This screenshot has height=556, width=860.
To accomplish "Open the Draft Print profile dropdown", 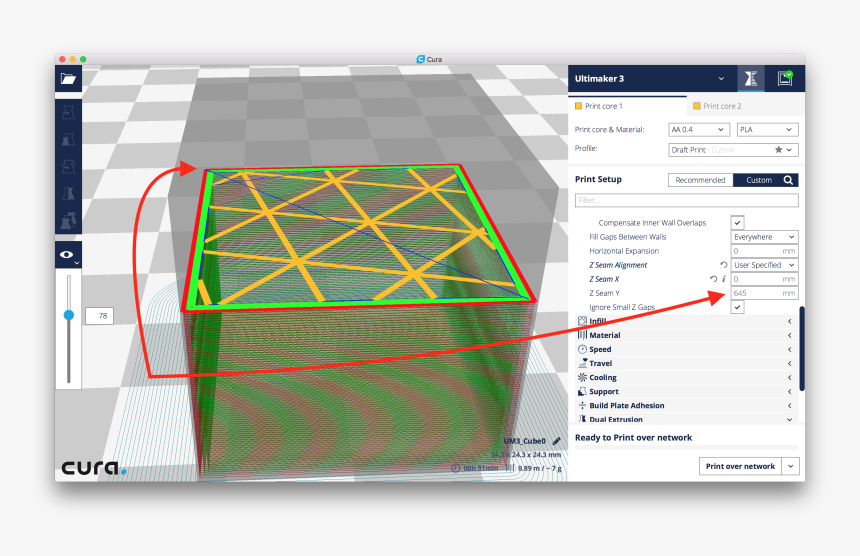I will [x=733, y=150].
